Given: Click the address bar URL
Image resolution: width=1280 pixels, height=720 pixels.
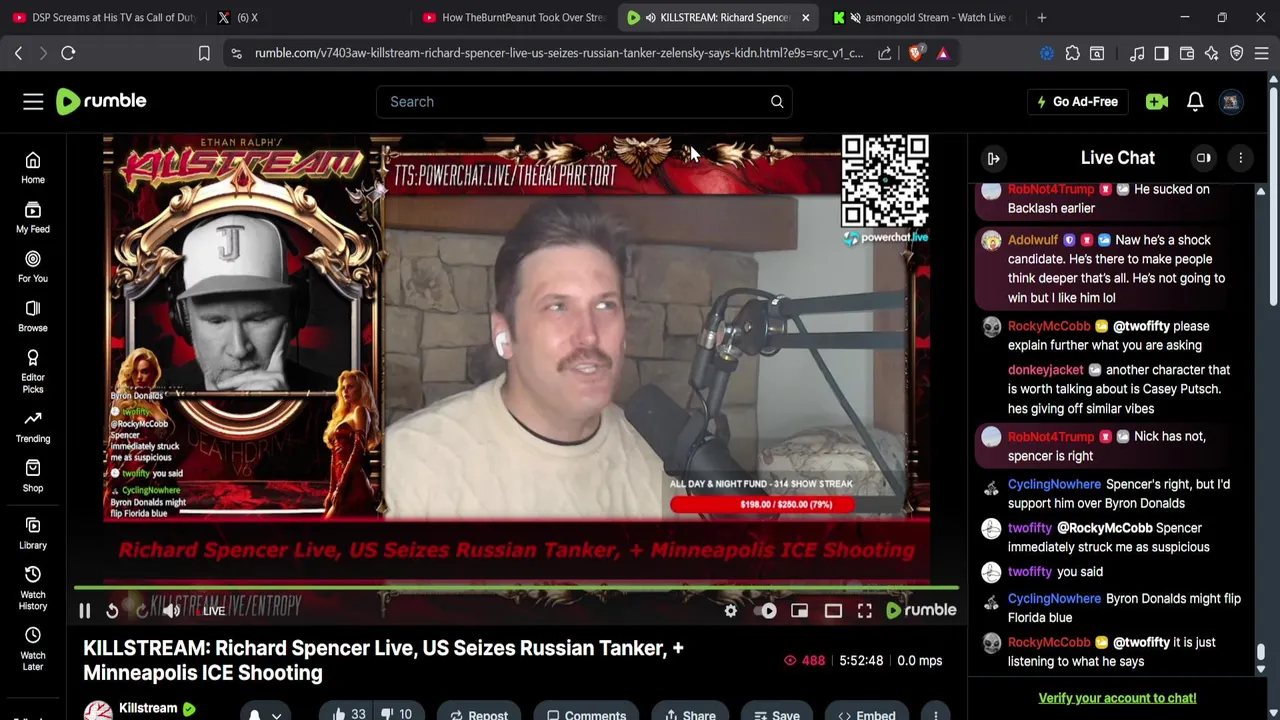Looking at the screenshot, I should 559,53.
